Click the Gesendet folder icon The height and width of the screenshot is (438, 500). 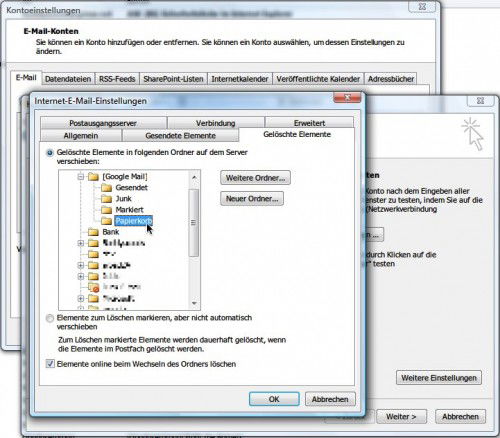click(106, 188)
